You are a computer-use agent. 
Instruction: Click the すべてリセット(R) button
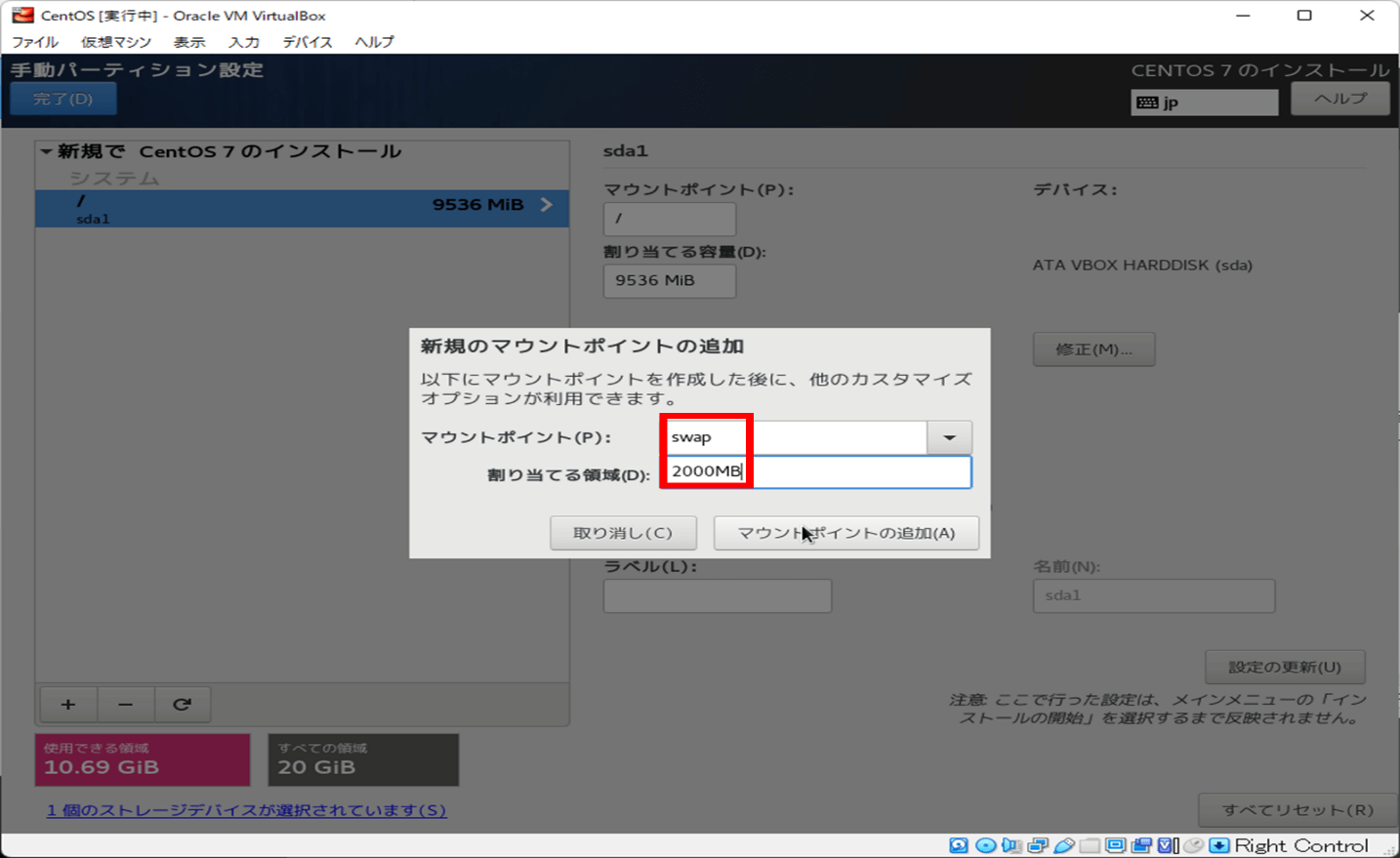coord(1297,810)
